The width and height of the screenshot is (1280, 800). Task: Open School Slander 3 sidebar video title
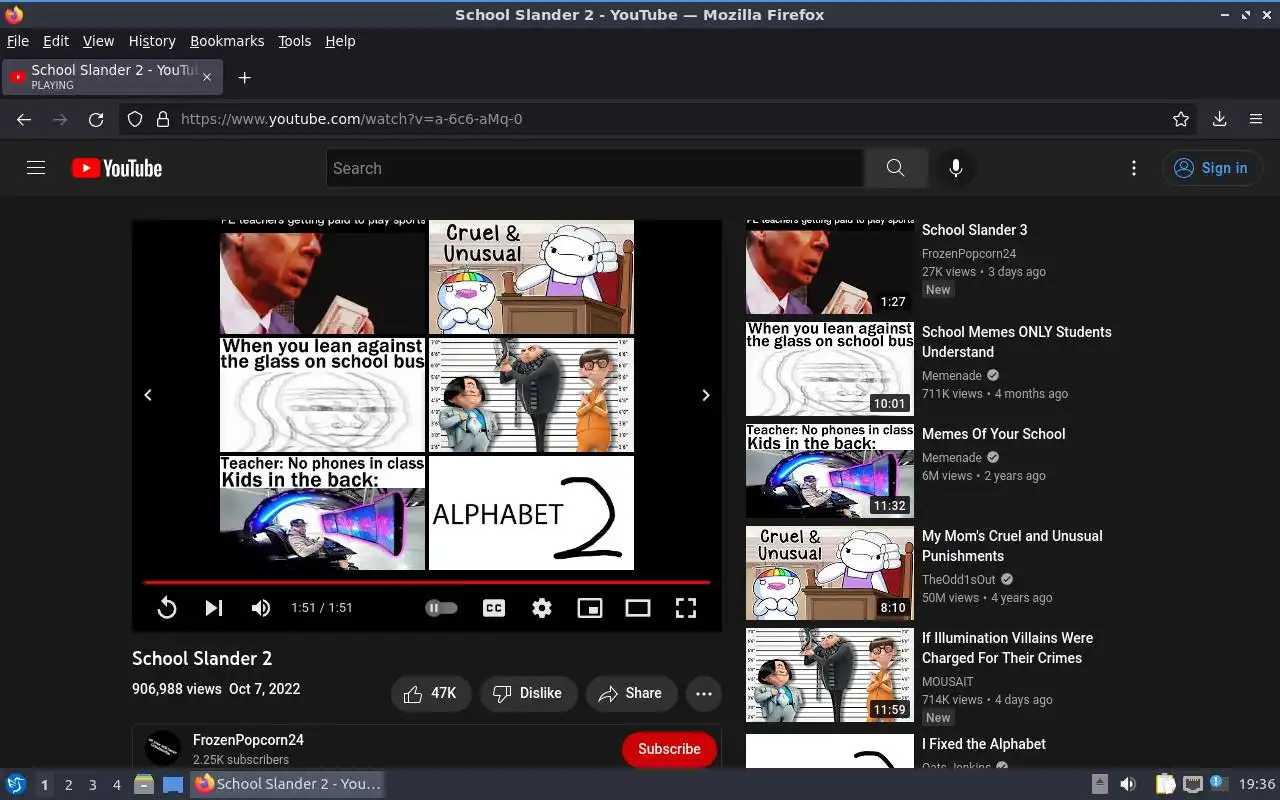point(974,230)
